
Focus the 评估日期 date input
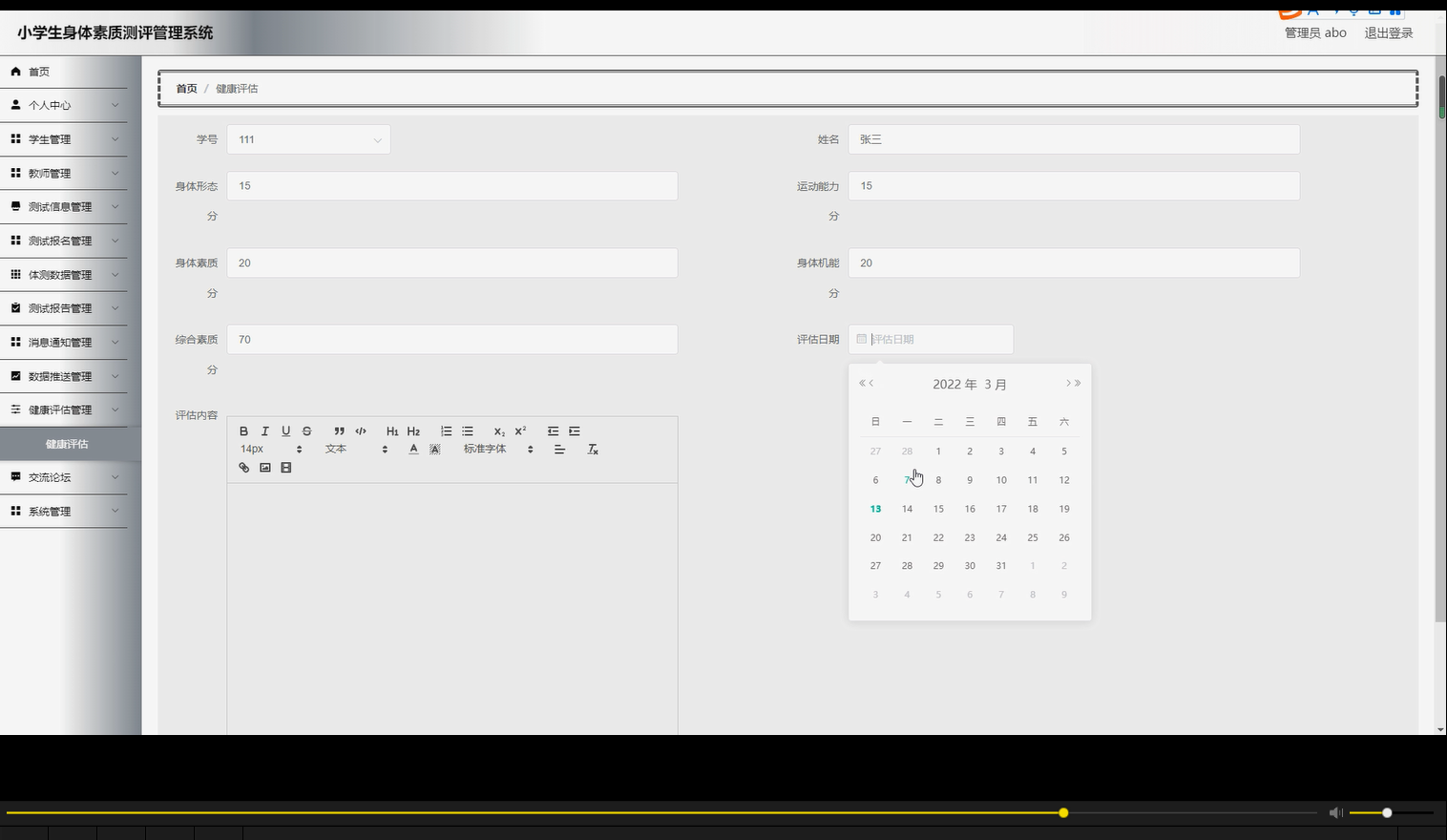[x=931, y=339]
